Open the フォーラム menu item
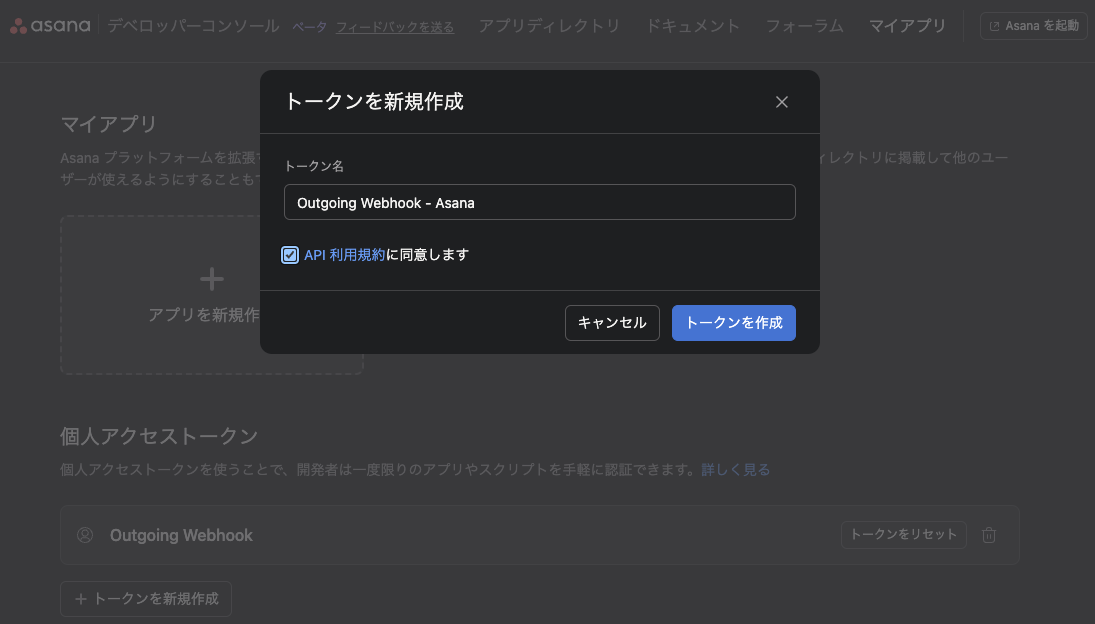The width and height of the screenshot is (1095, 624). [x=804, y=26]
